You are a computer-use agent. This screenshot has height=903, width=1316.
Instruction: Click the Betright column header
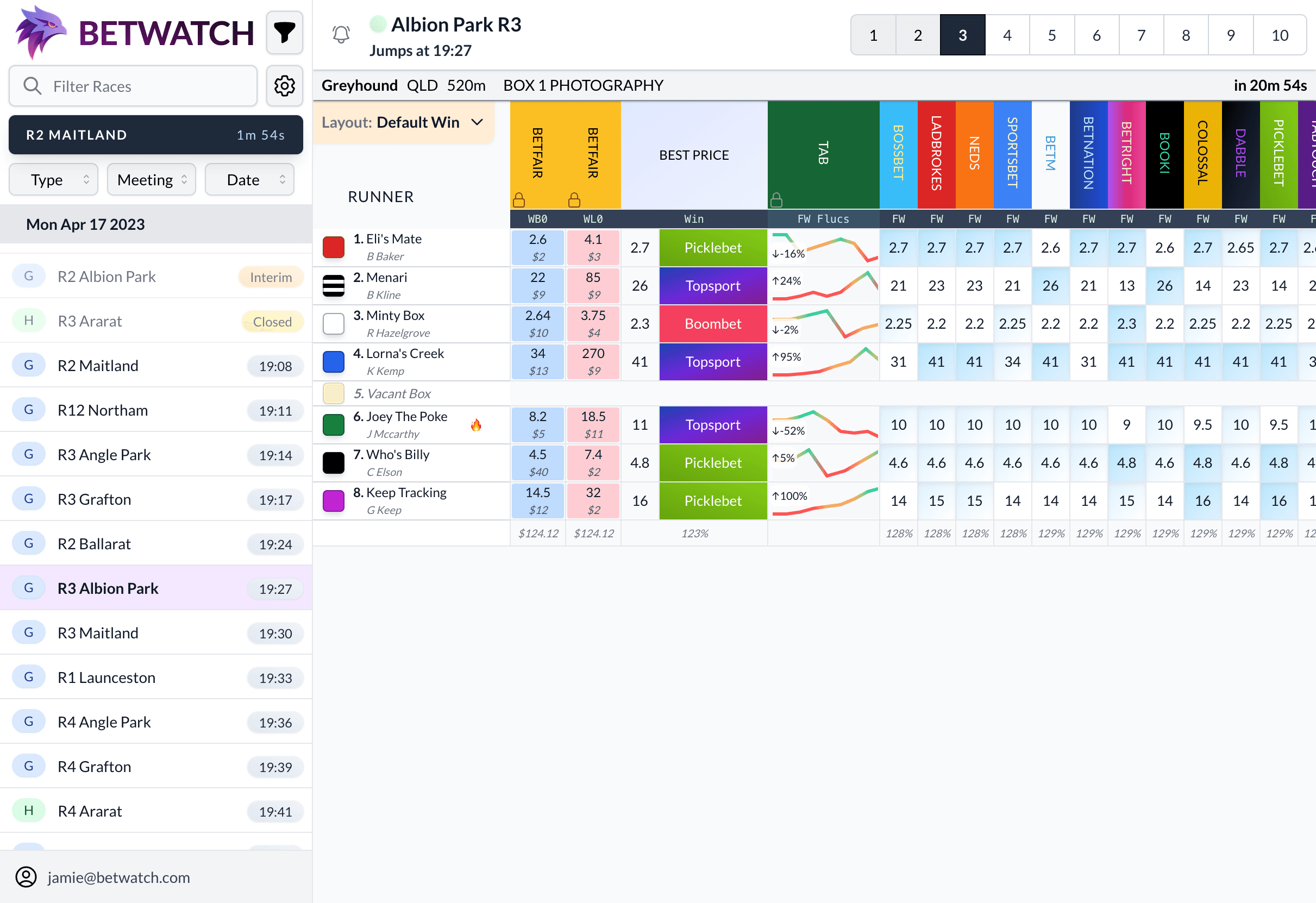coord(1127,154)
